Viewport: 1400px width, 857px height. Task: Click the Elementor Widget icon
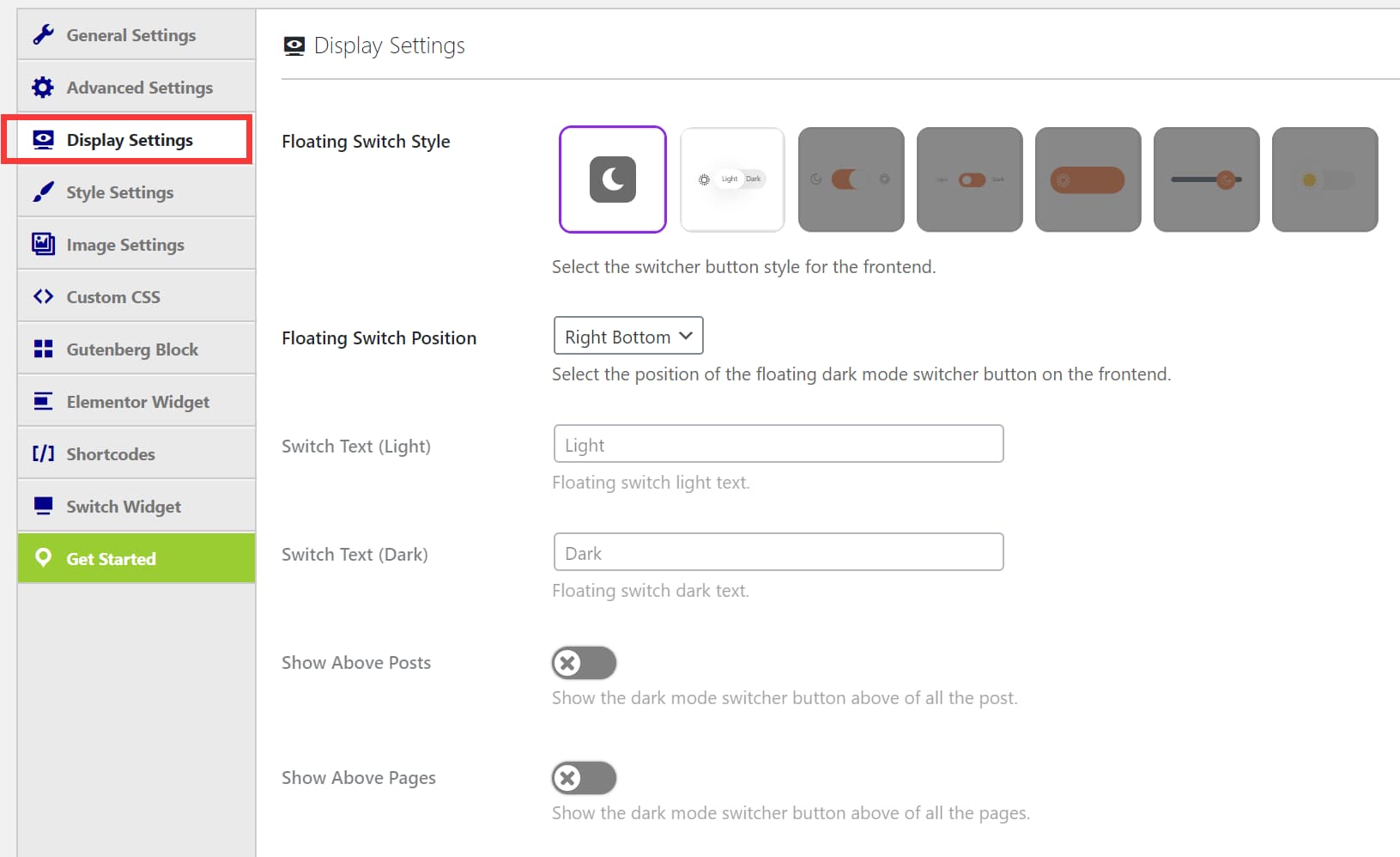pyautogui.click(x=43, y=402)
